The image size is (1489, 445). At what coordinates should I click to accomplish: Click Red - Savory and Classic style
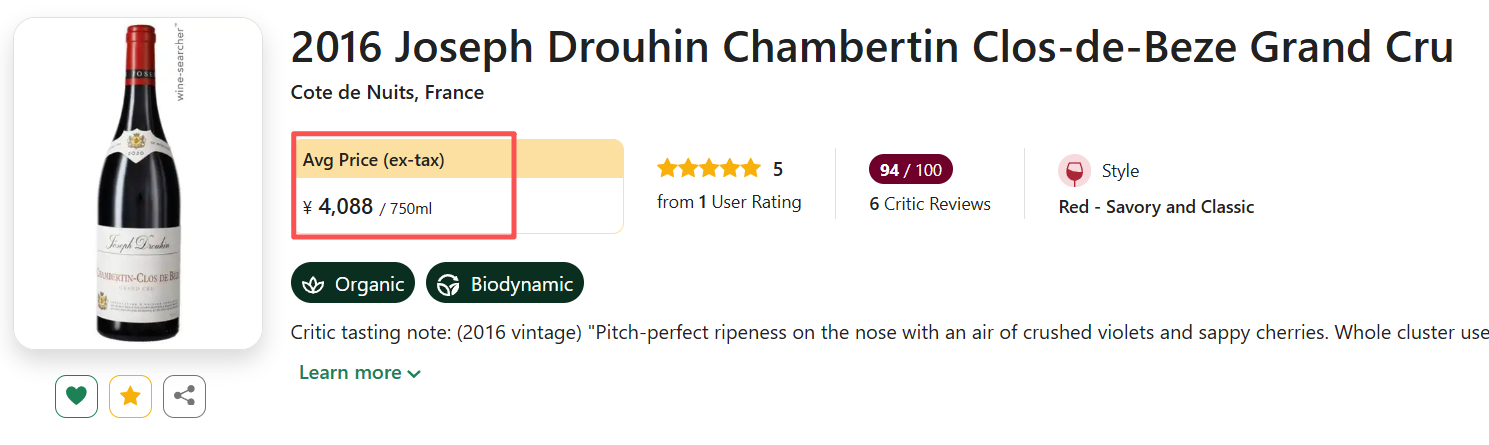tap(1156, 207)
